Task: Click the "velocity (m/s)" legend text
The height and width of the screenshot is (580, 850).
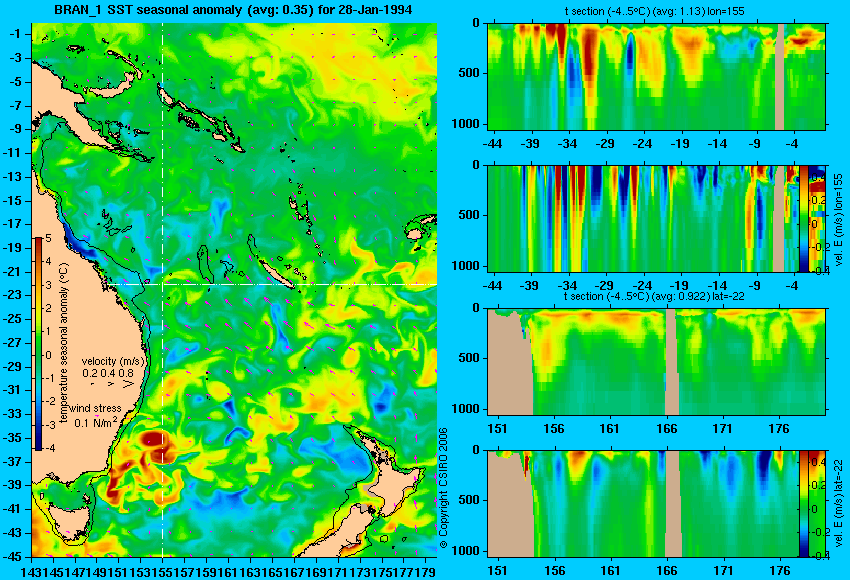Action: point(113,361)
